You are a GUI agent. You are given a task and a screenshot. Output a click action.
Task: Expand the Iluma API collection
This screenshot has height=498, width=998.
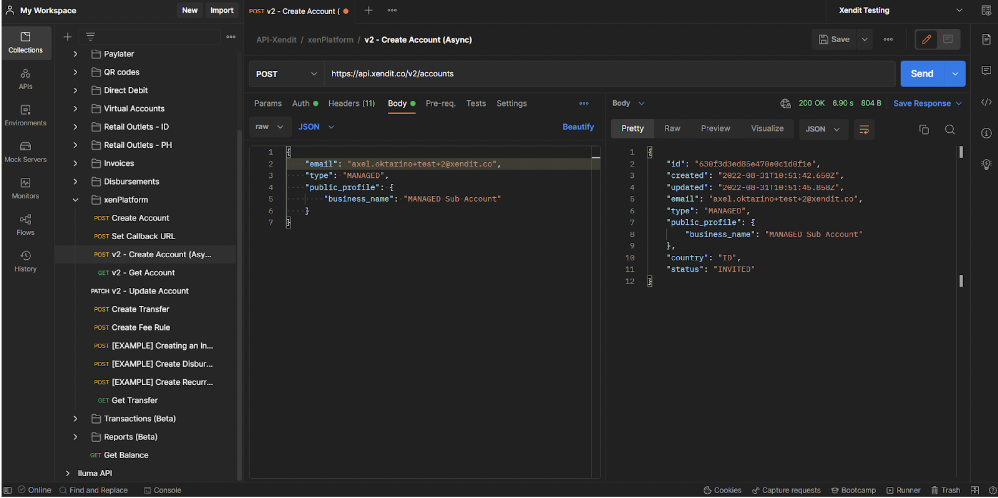point(67,473)
